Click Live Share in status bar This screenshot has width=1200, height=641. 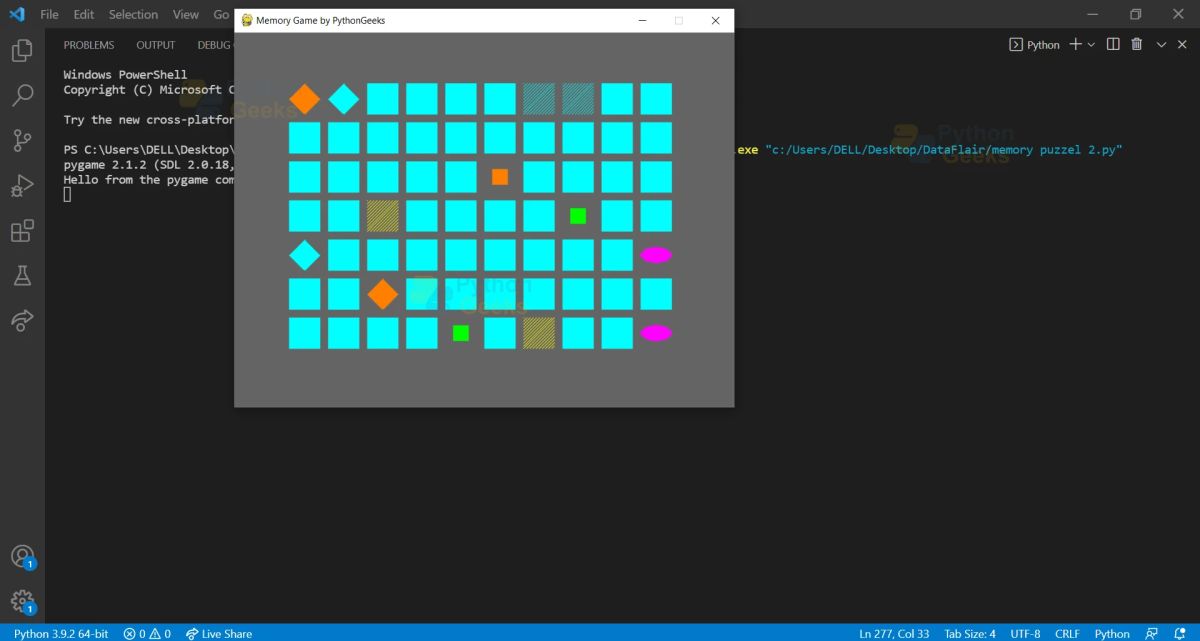(x=219, y=633)
